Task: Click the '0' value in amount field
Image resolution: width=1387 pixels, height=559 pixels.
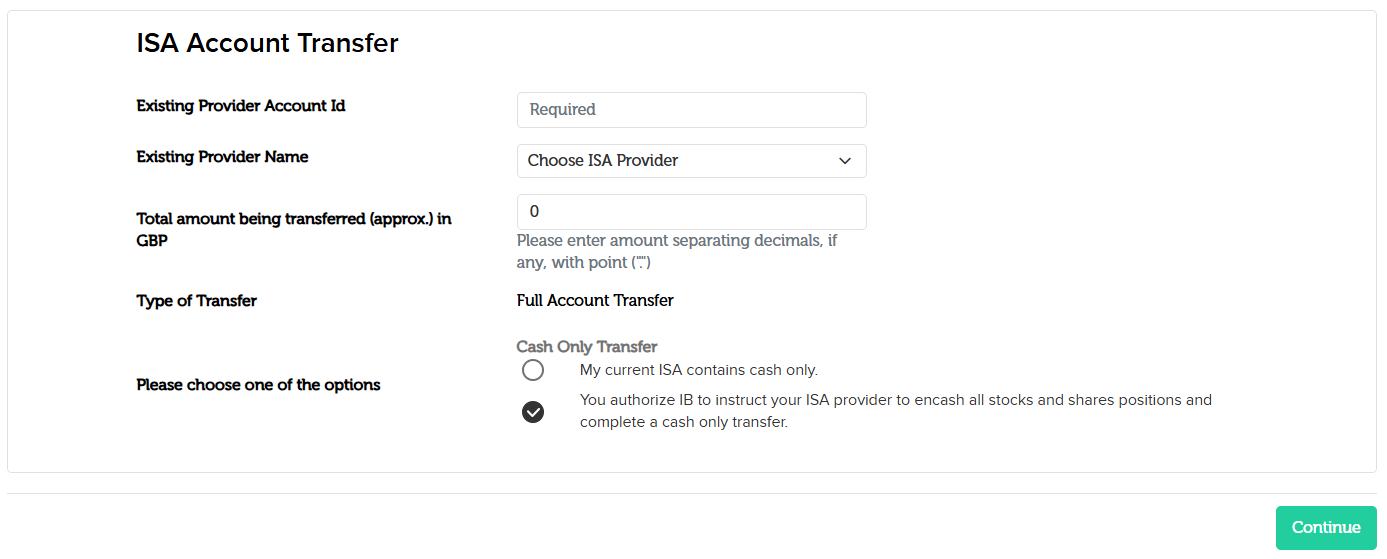Action: (534, 212)
